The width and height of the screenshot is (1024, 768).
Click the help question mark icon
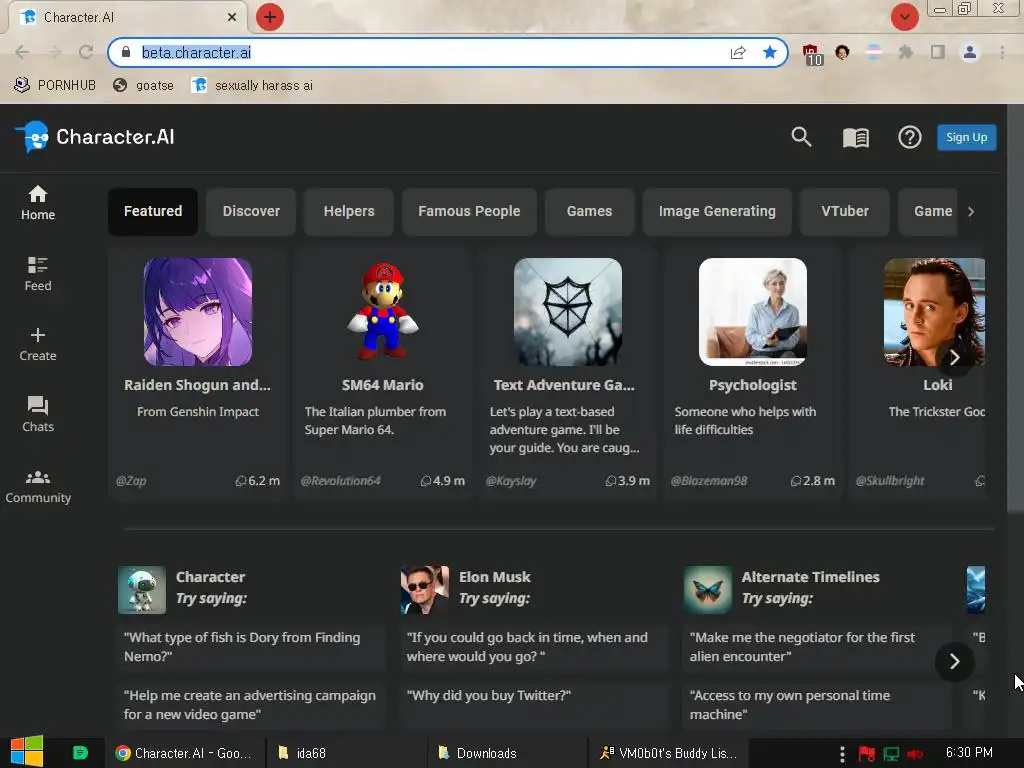(x=910, y=137)
